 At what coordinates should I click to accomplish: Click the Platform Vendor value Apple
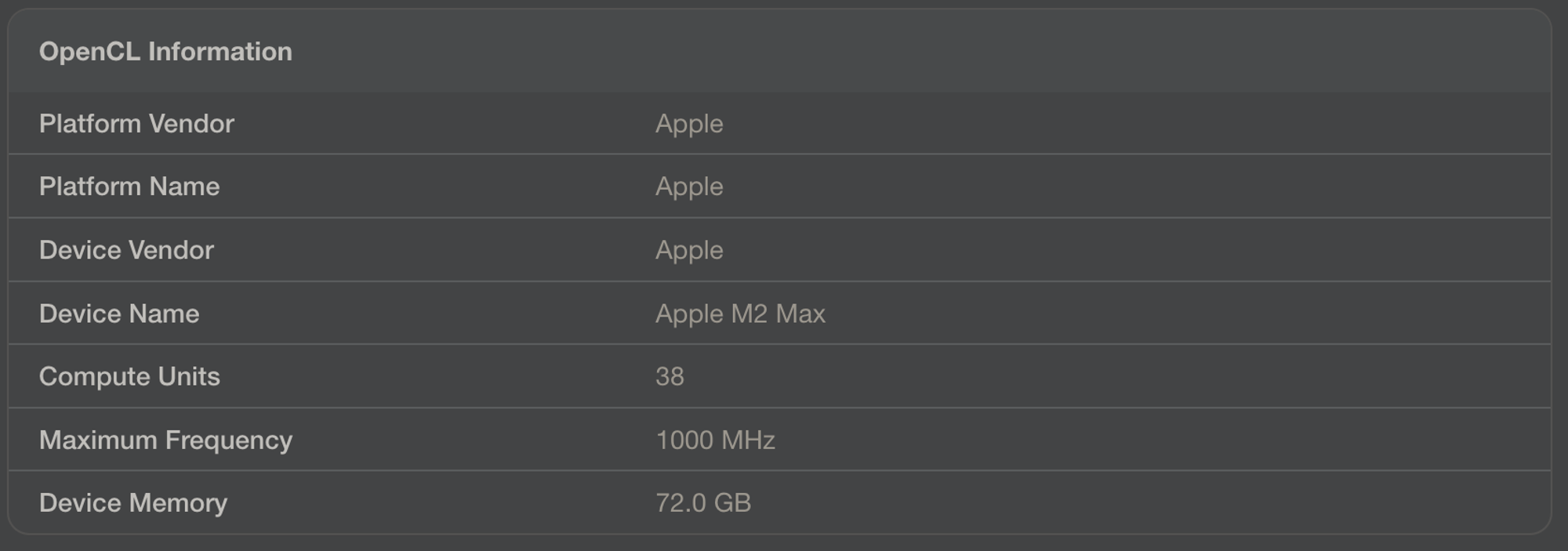point(689,125)
